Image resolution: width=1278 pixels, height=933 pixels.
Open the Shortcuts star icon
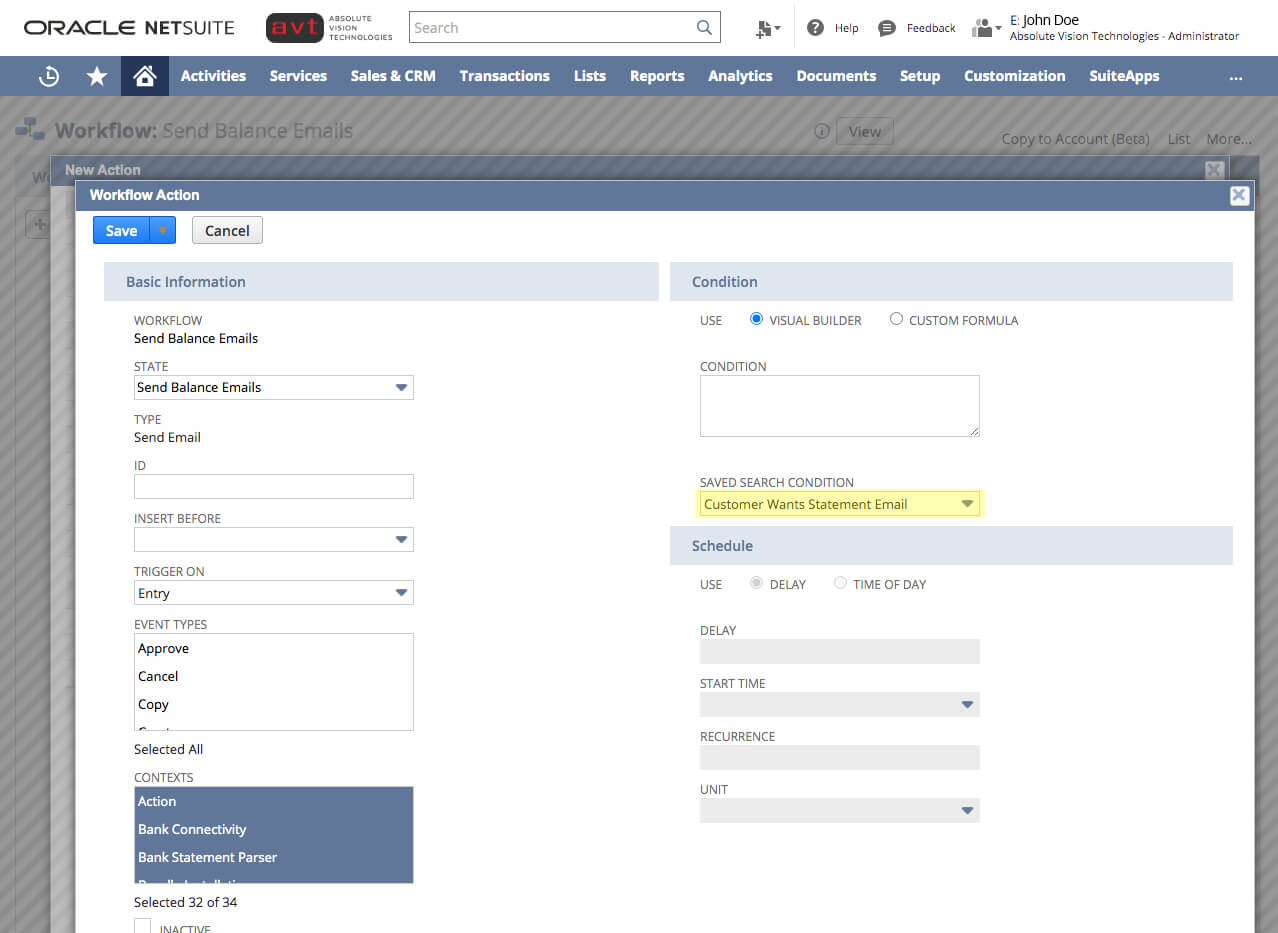96,76
